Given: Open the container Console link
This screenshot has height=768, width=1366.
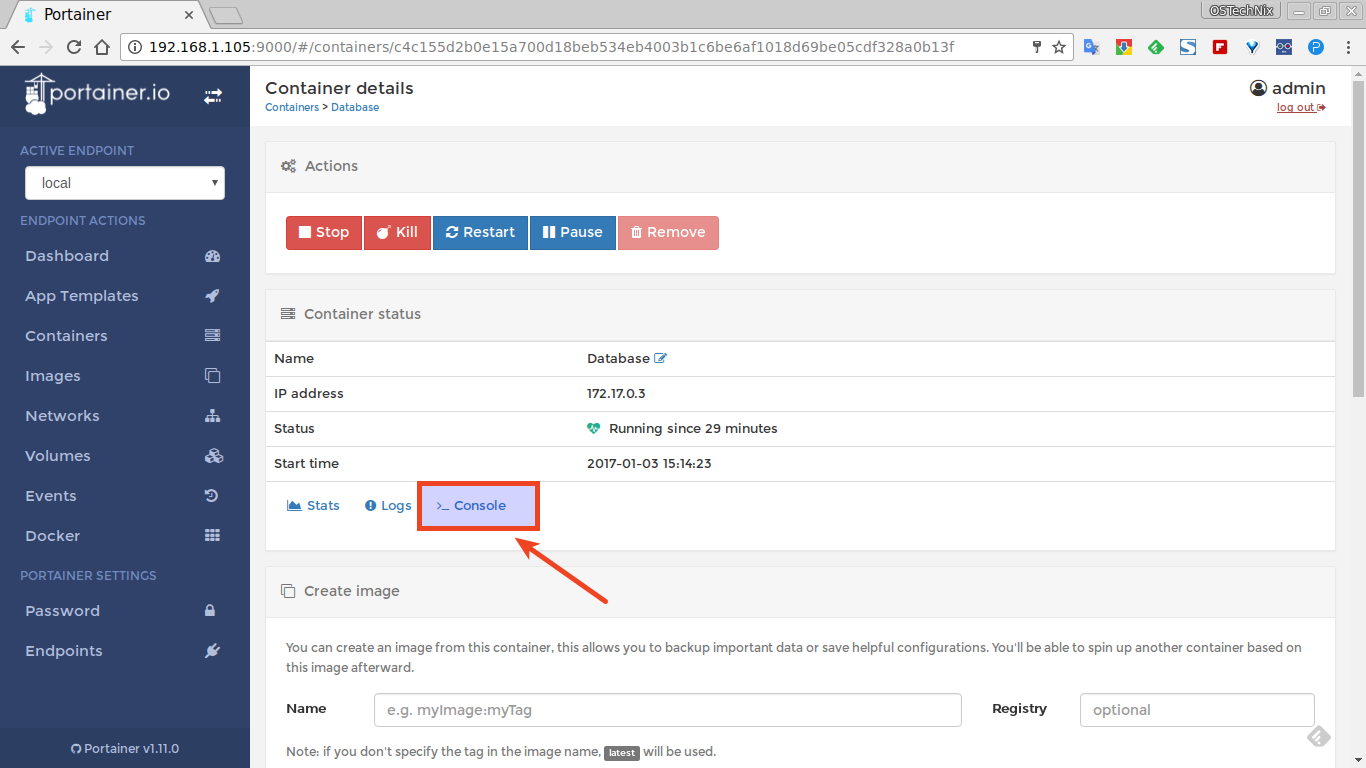Looking at the screenshot, I should 471,506.
